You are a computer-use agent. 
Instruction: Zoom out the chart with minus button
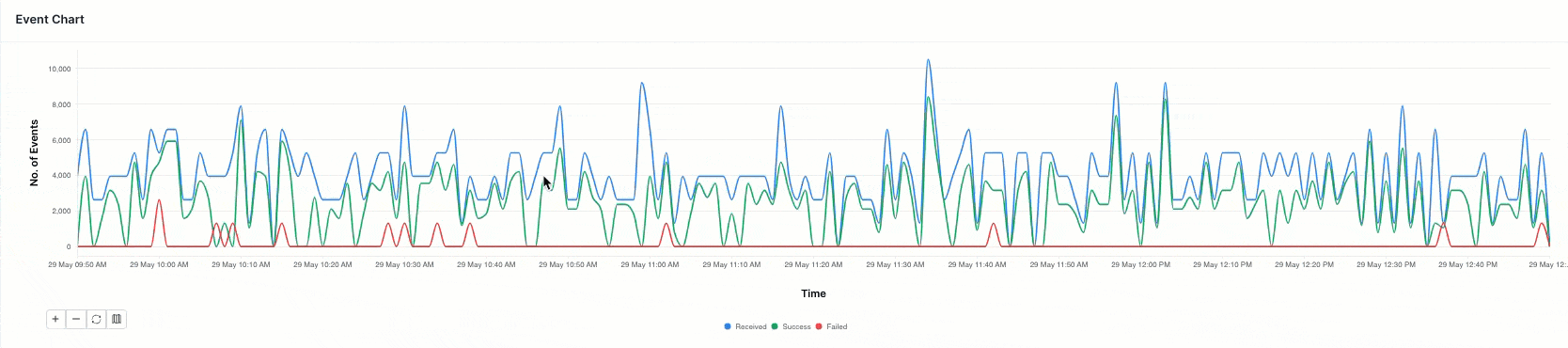pyautogui.click(x=76, y=319)
